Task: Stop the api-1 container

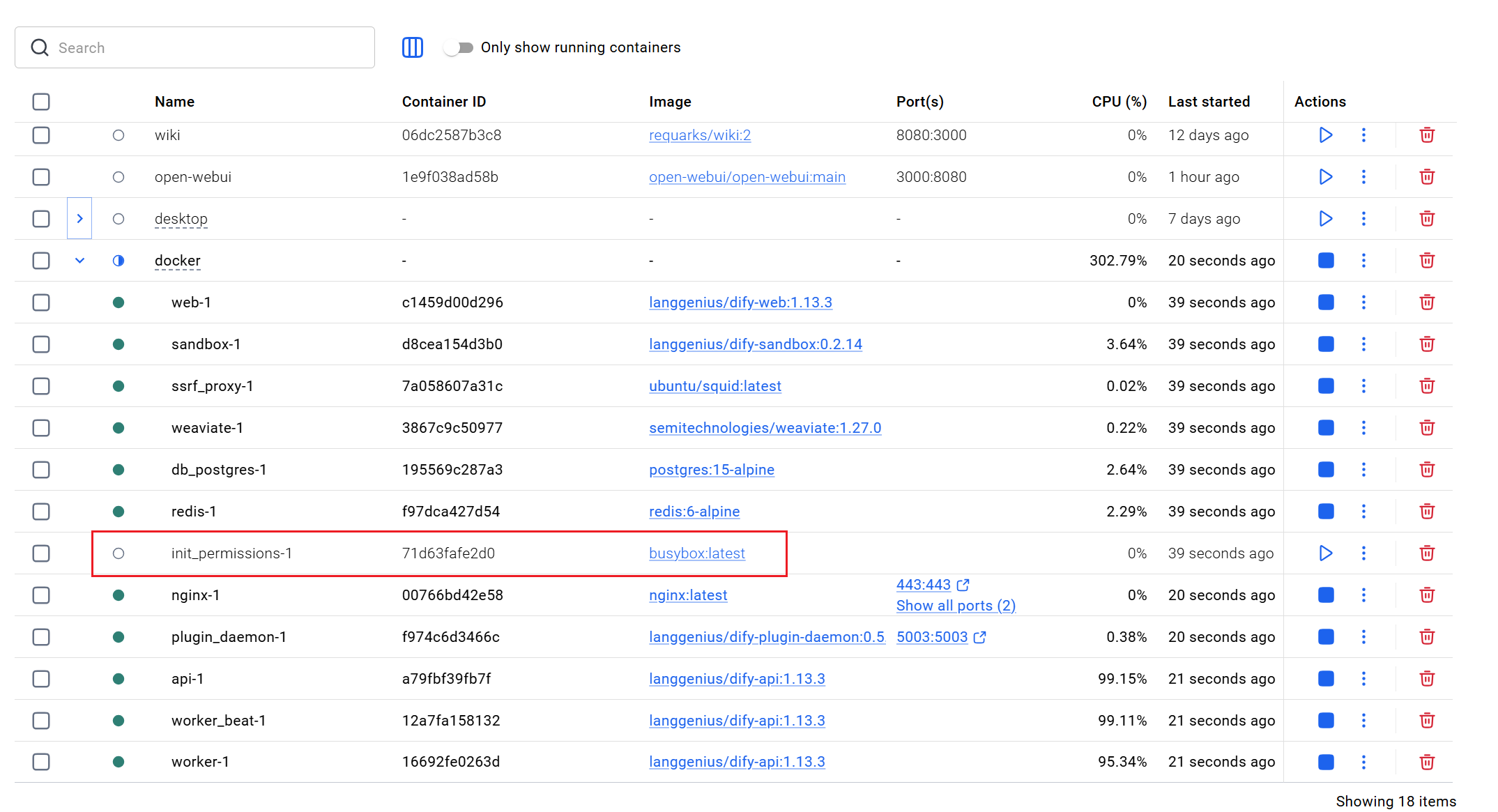Action: tap(1325, 679)
